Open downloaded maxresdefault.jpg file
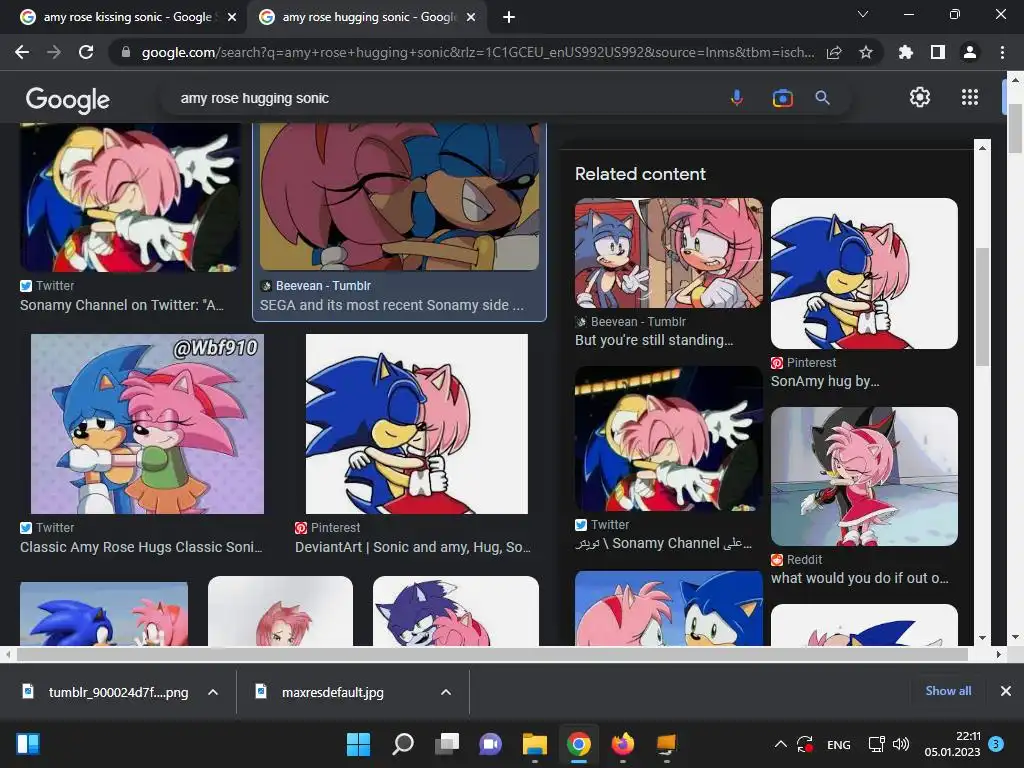This screenshot has width=1024, height=768. pos(321,692)
